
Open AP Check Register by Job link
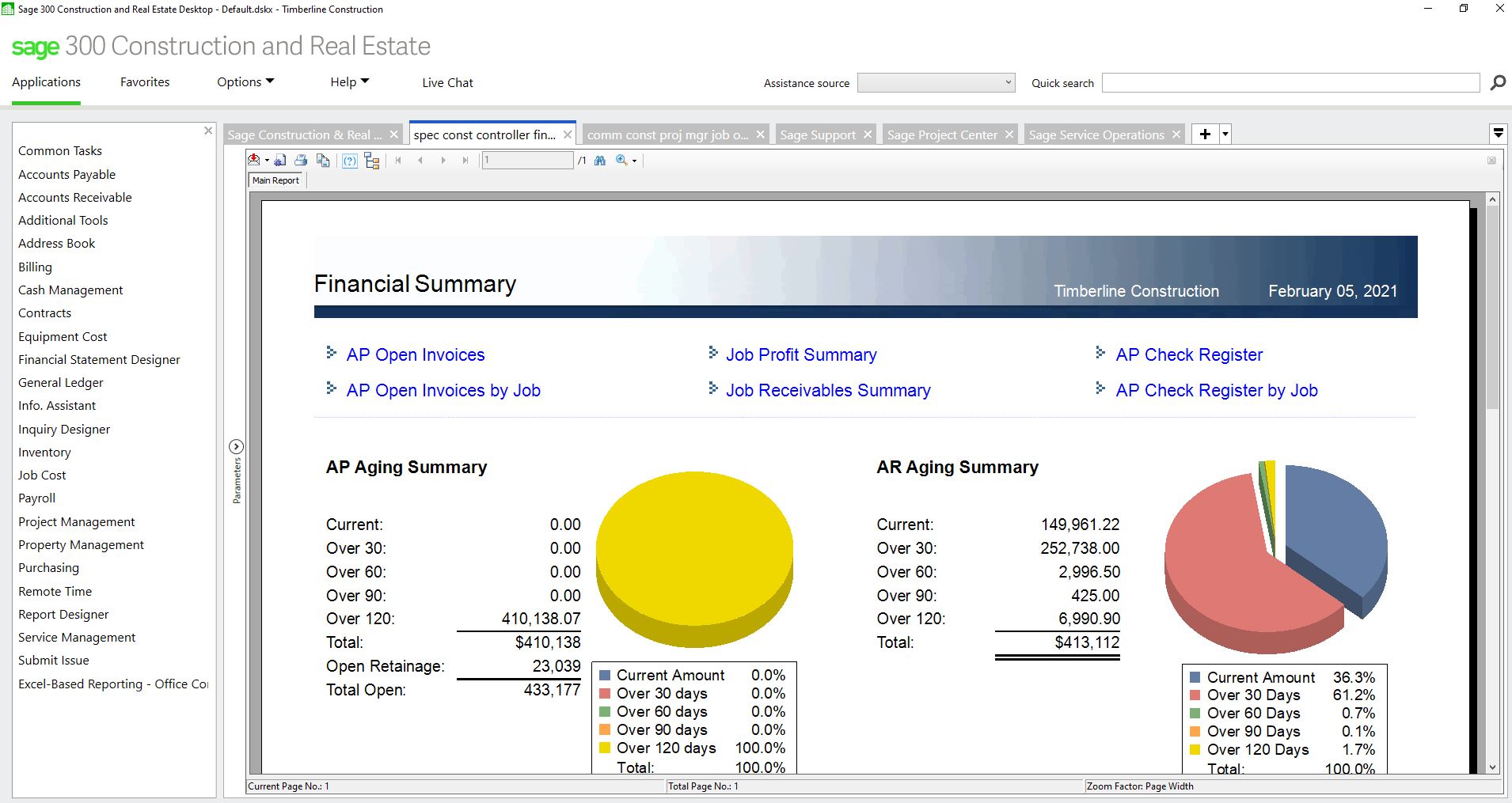pyautogui.click(x=1217, y=390)
